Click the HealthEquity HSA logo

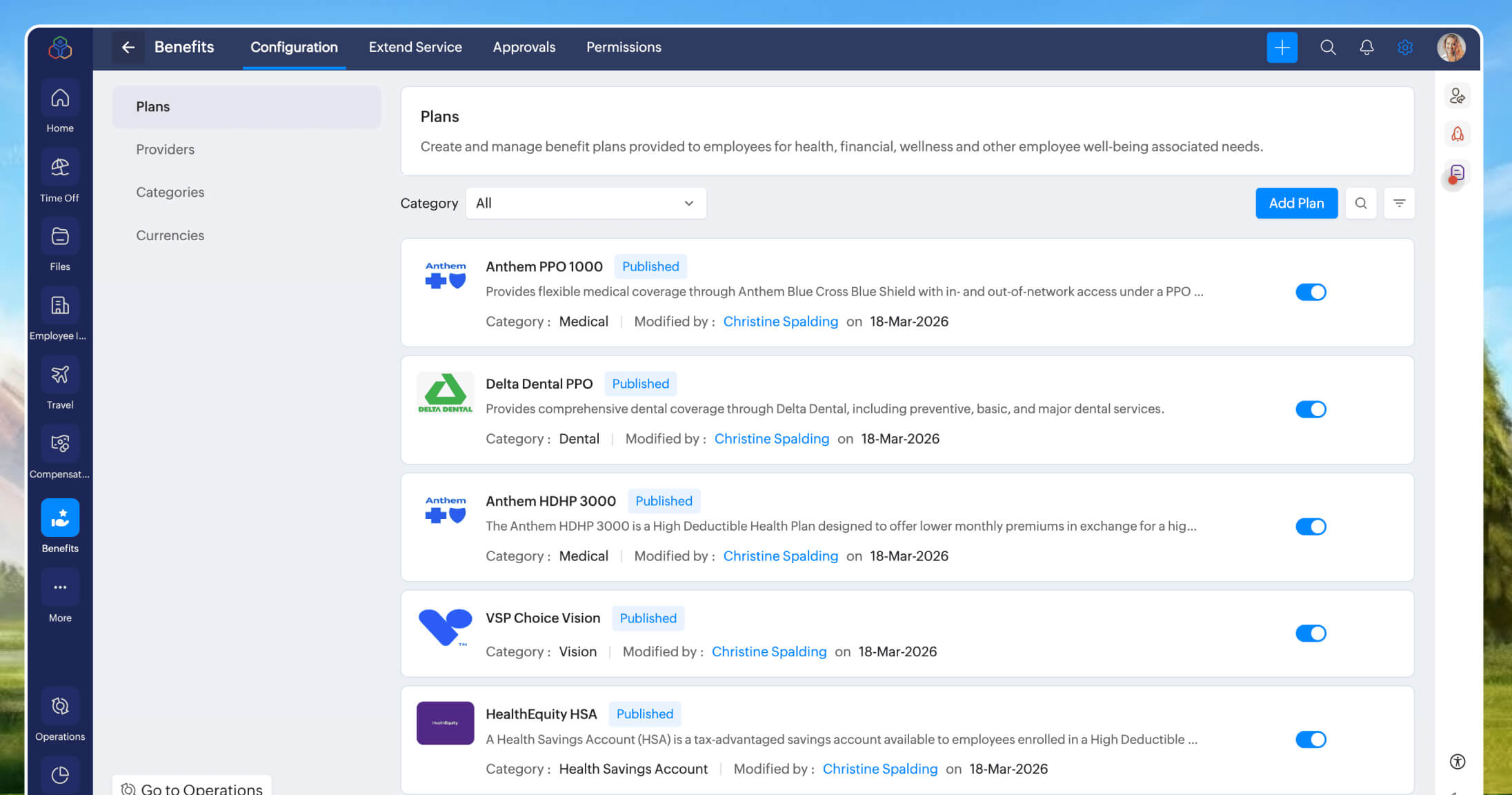coord(446,723)
